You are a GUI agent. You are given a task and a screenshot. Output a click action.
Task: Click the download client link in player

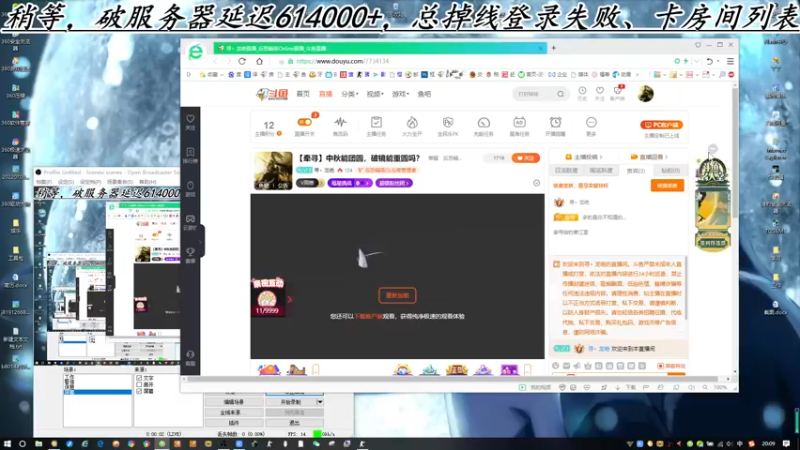(368, 316)
